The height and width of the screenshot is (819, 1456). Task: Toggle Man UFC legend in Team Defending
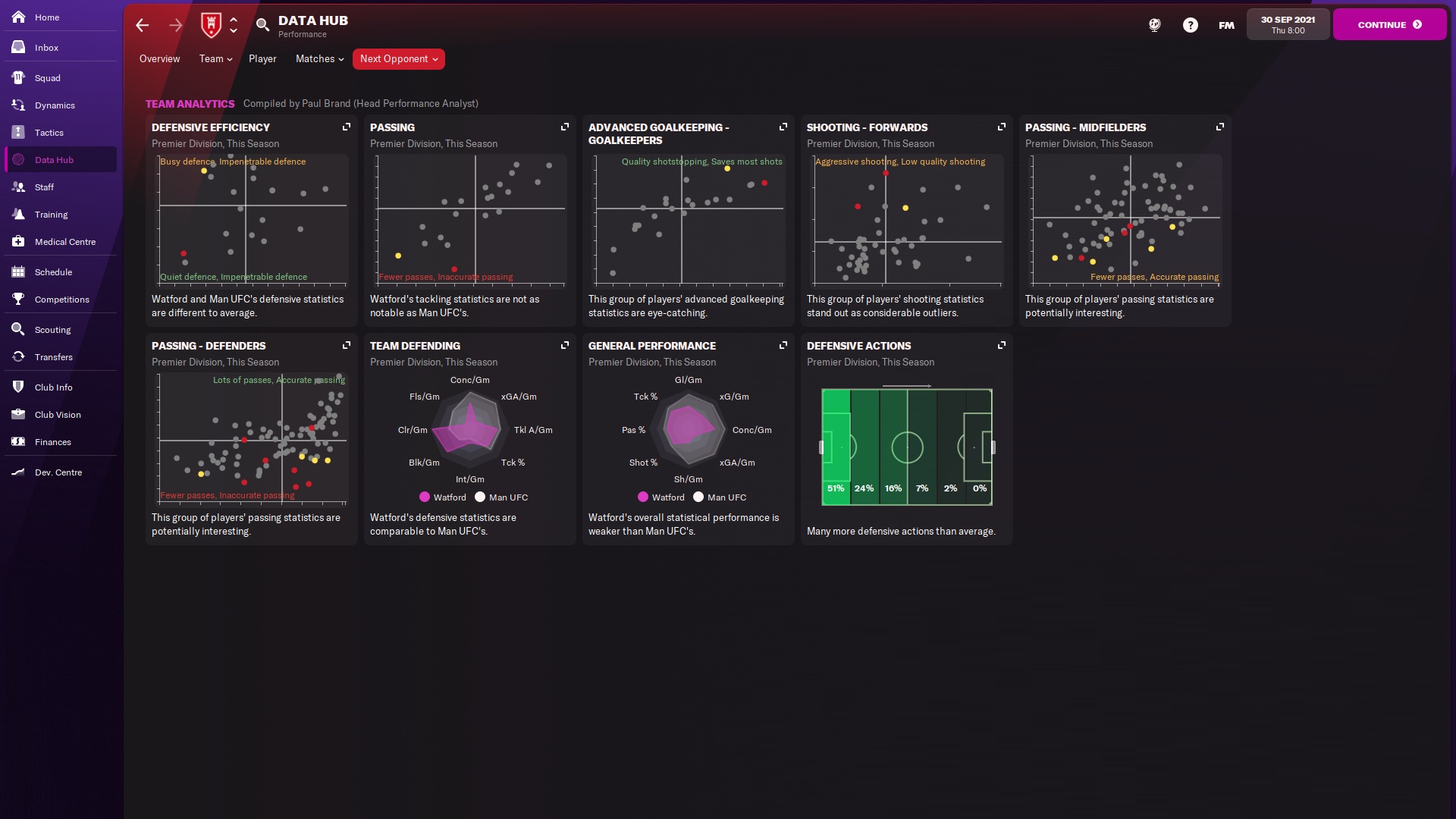501,497
